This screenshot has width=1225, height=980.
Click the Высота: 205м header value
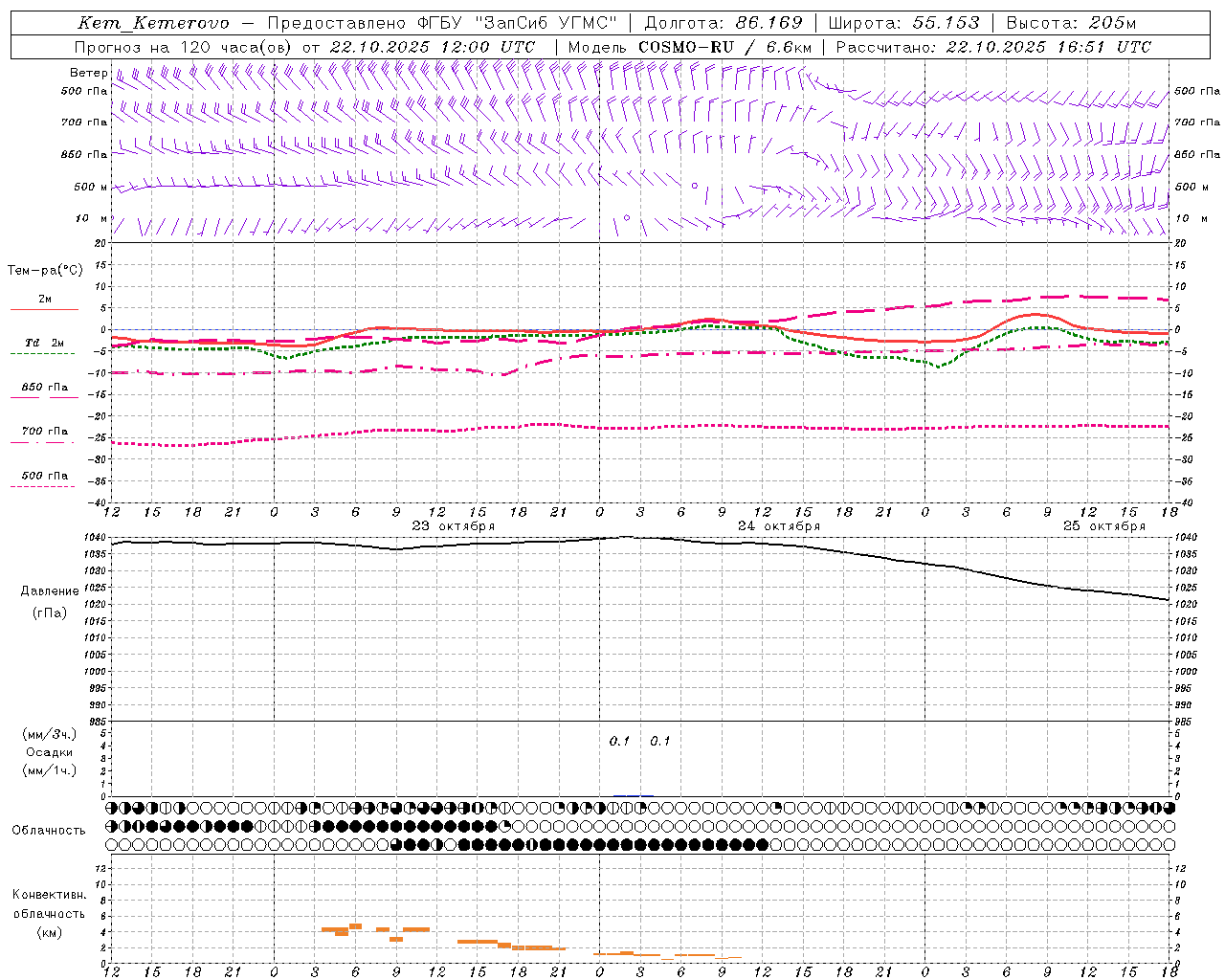1072,23
